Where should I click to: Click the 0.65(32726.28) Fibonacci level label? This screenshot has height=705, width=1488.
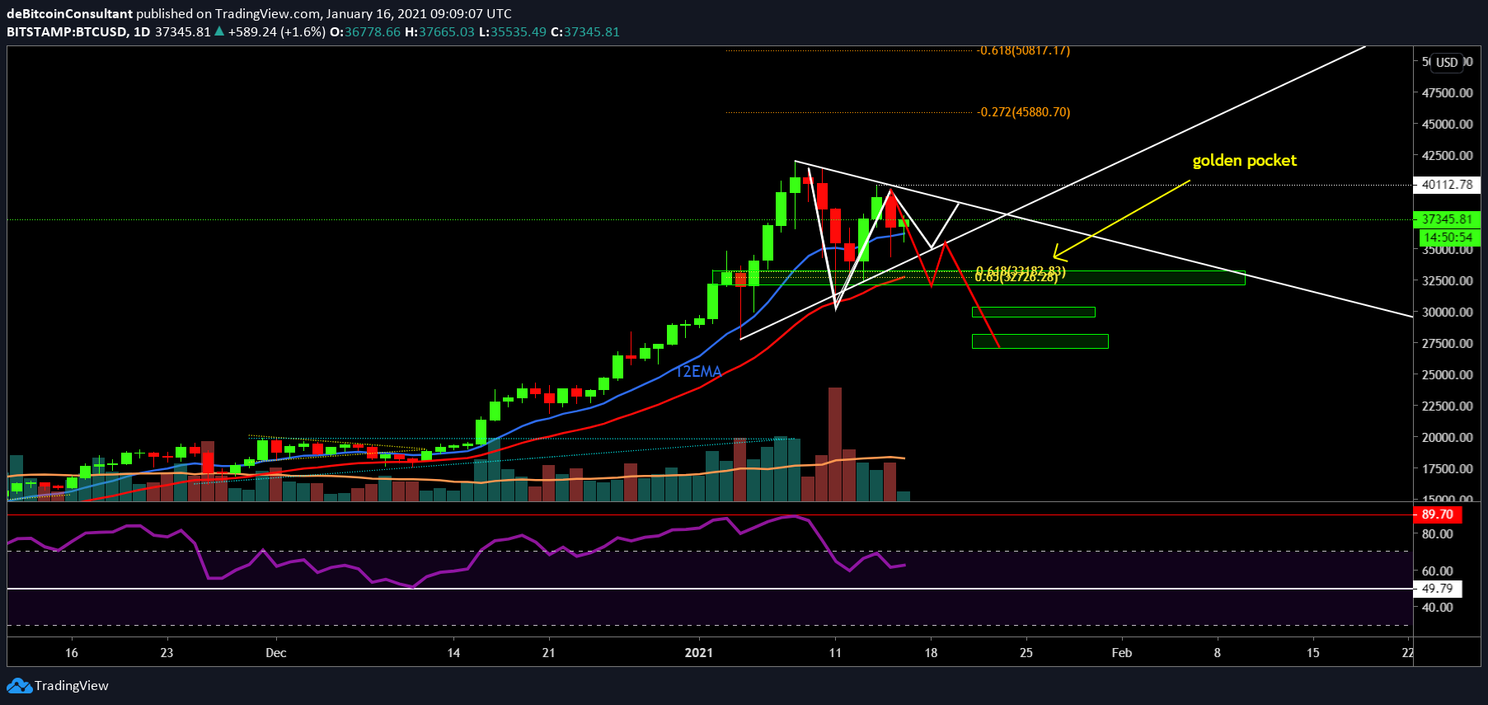pyautogui.click(x=1016, y=278)
